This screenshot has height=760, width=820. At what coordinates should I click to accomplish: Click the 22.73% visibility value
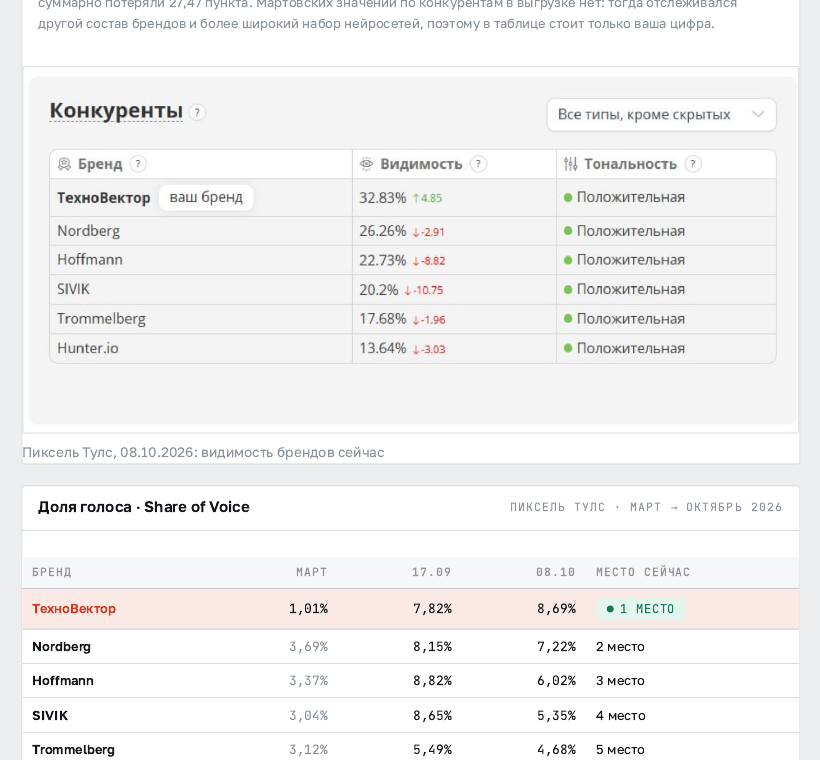pyautogui.click(x=382, y=260)
